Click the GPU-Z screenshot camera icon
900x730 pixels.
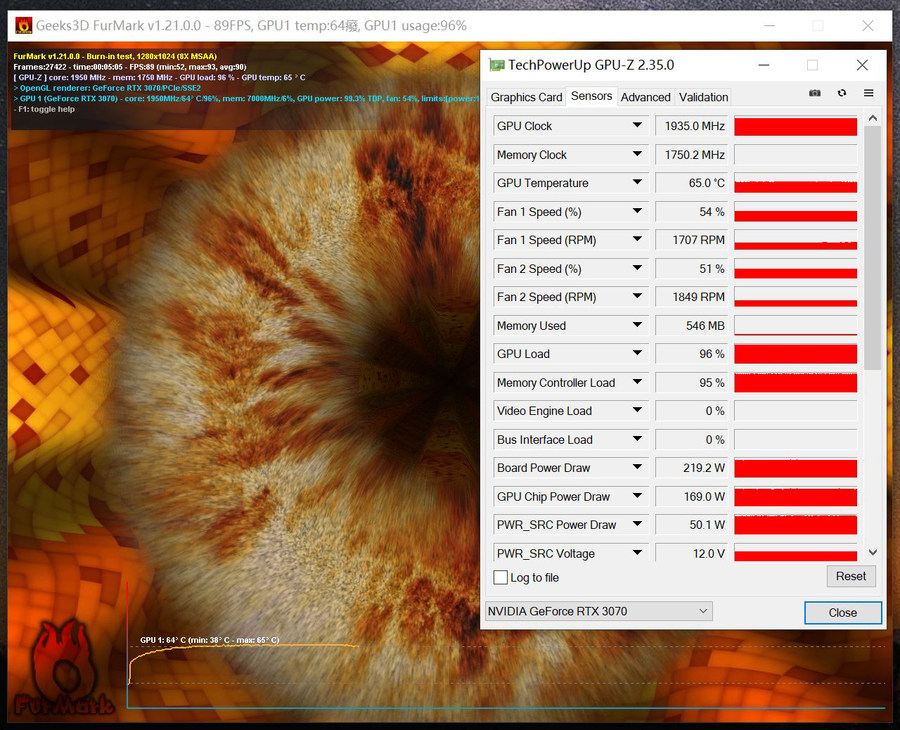(x=815, y=93)
